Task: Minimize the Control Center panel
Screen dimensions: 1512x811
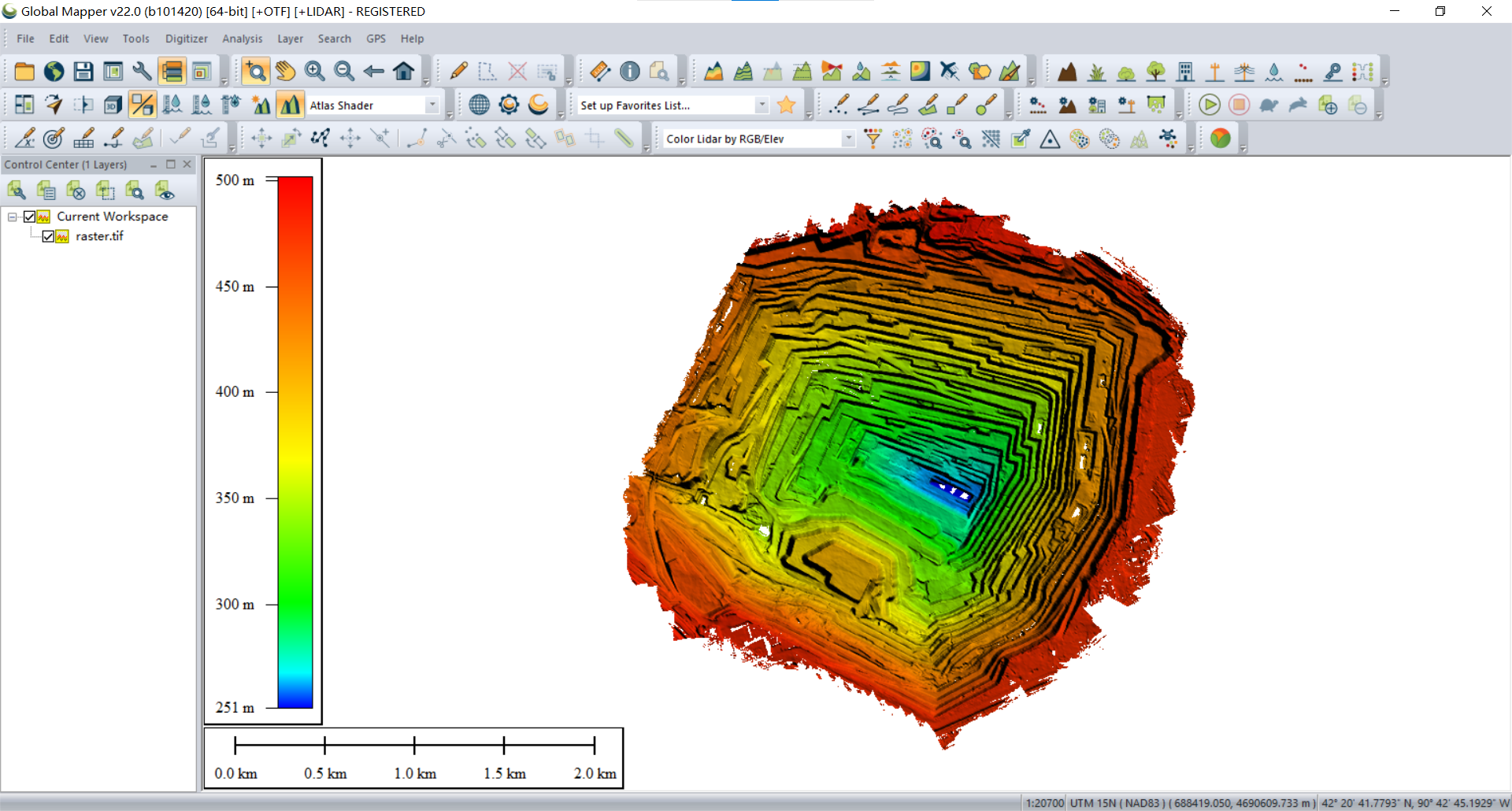Action: coord(154,165)
